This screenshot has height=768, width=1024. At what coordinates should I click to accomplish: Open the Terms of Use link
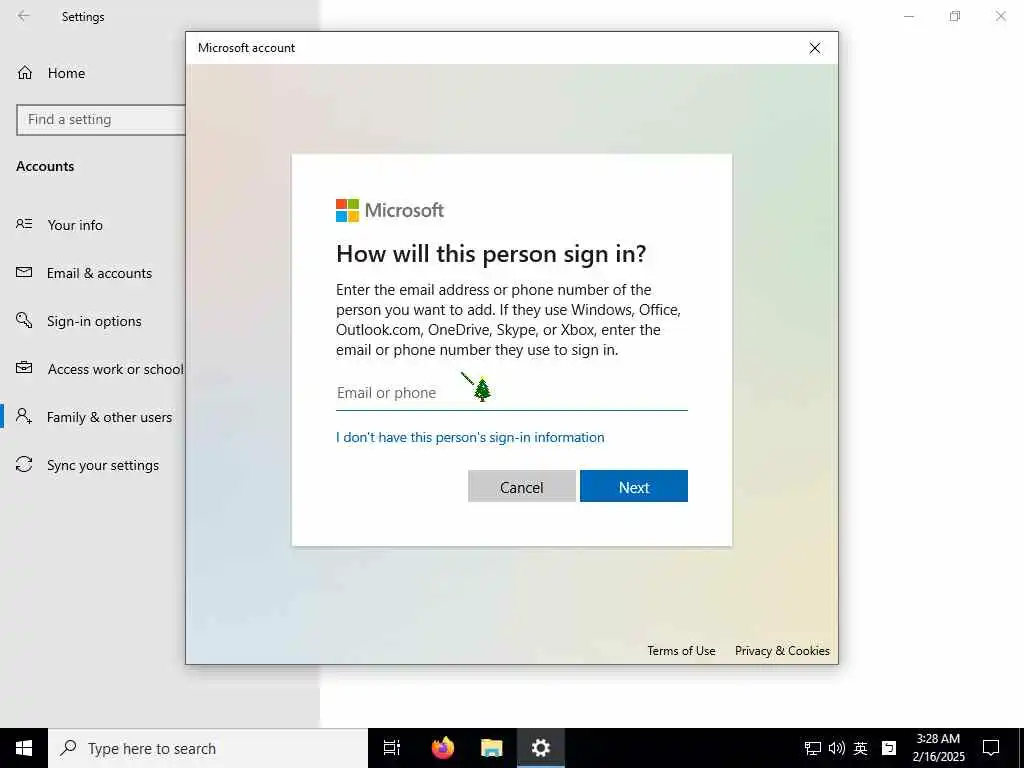681,650
